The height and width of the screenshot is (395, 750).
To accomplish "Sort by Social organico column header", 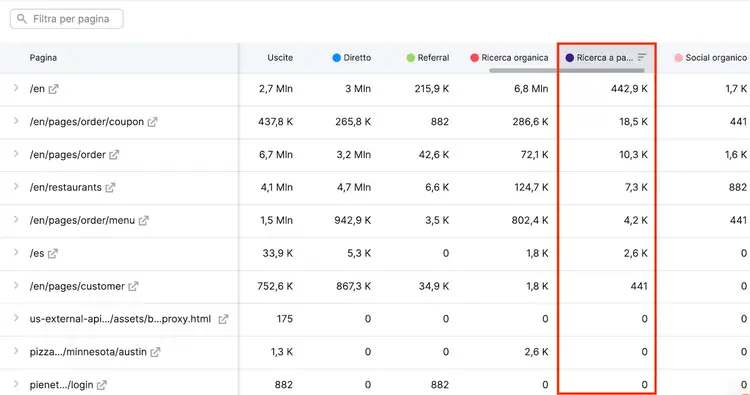I will point(716,58).
